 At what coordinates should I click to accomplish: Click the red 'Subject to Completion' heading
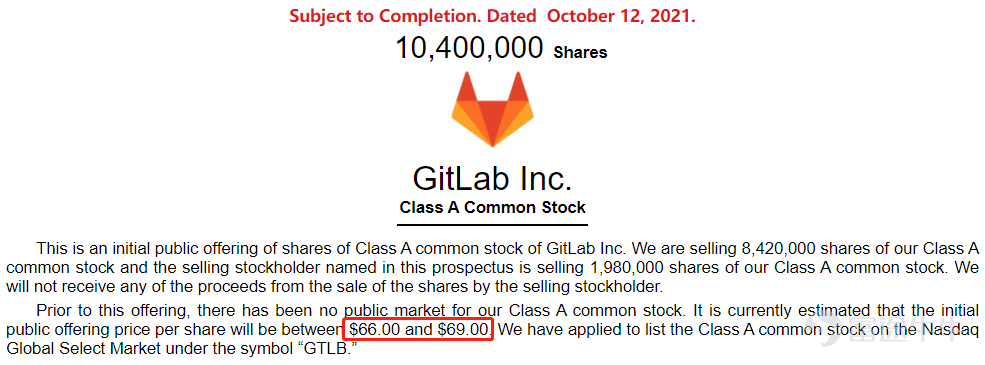[x=492, y=16]
